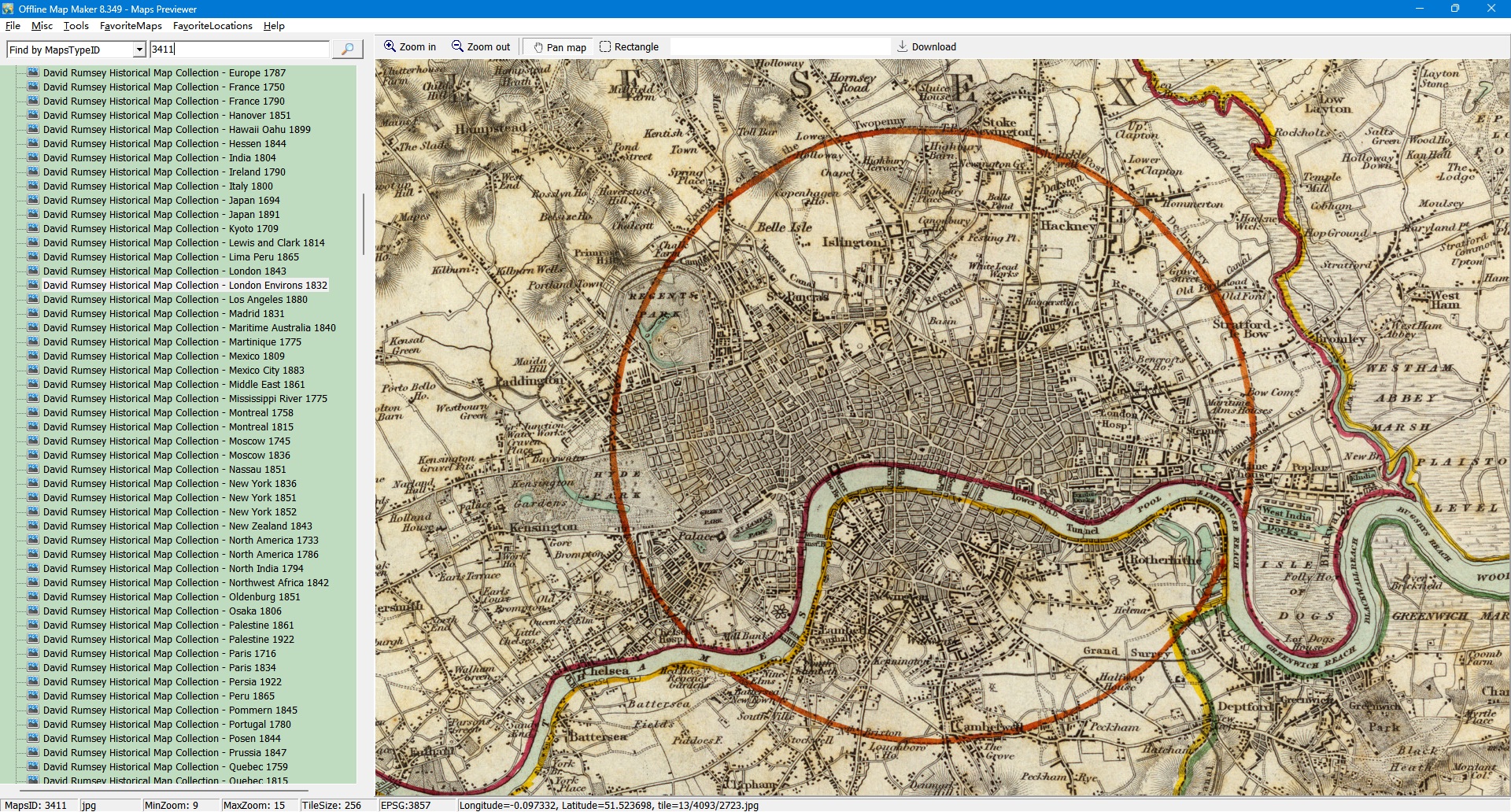Click the magnifier search button

click(x=347, y=50)
